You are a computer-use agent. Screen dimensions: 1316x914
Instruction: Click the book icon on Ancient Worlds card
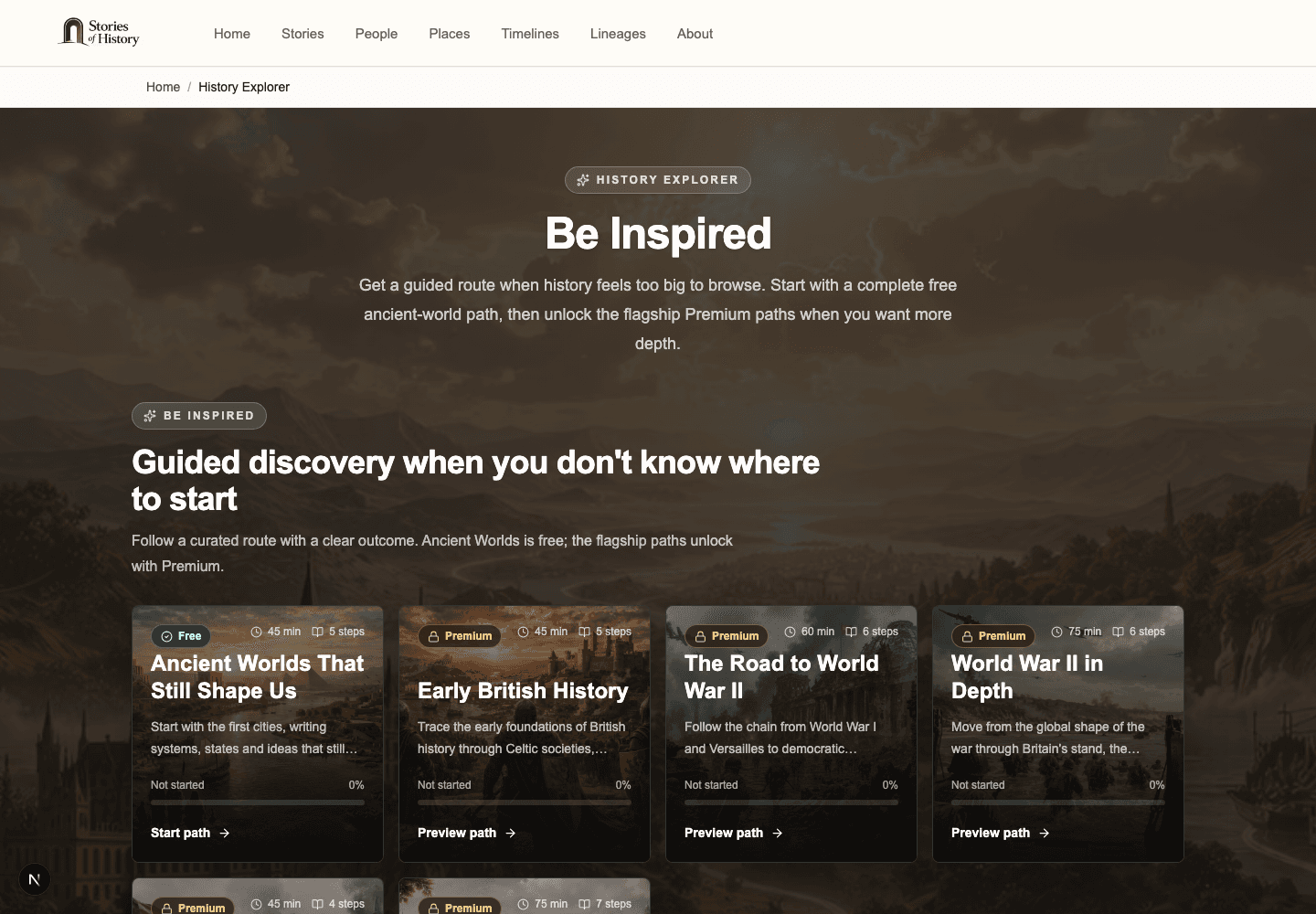[x=317, y=632]
